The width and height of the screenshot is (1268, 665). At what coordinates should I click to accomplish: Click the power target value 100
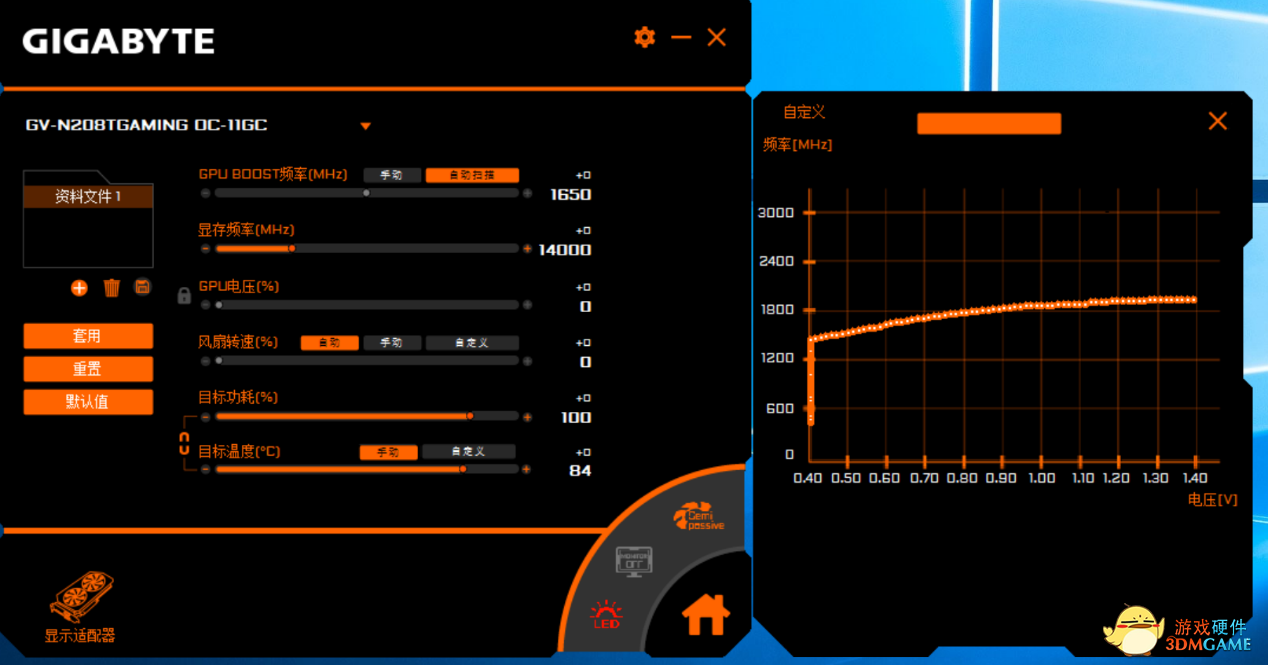577,417
